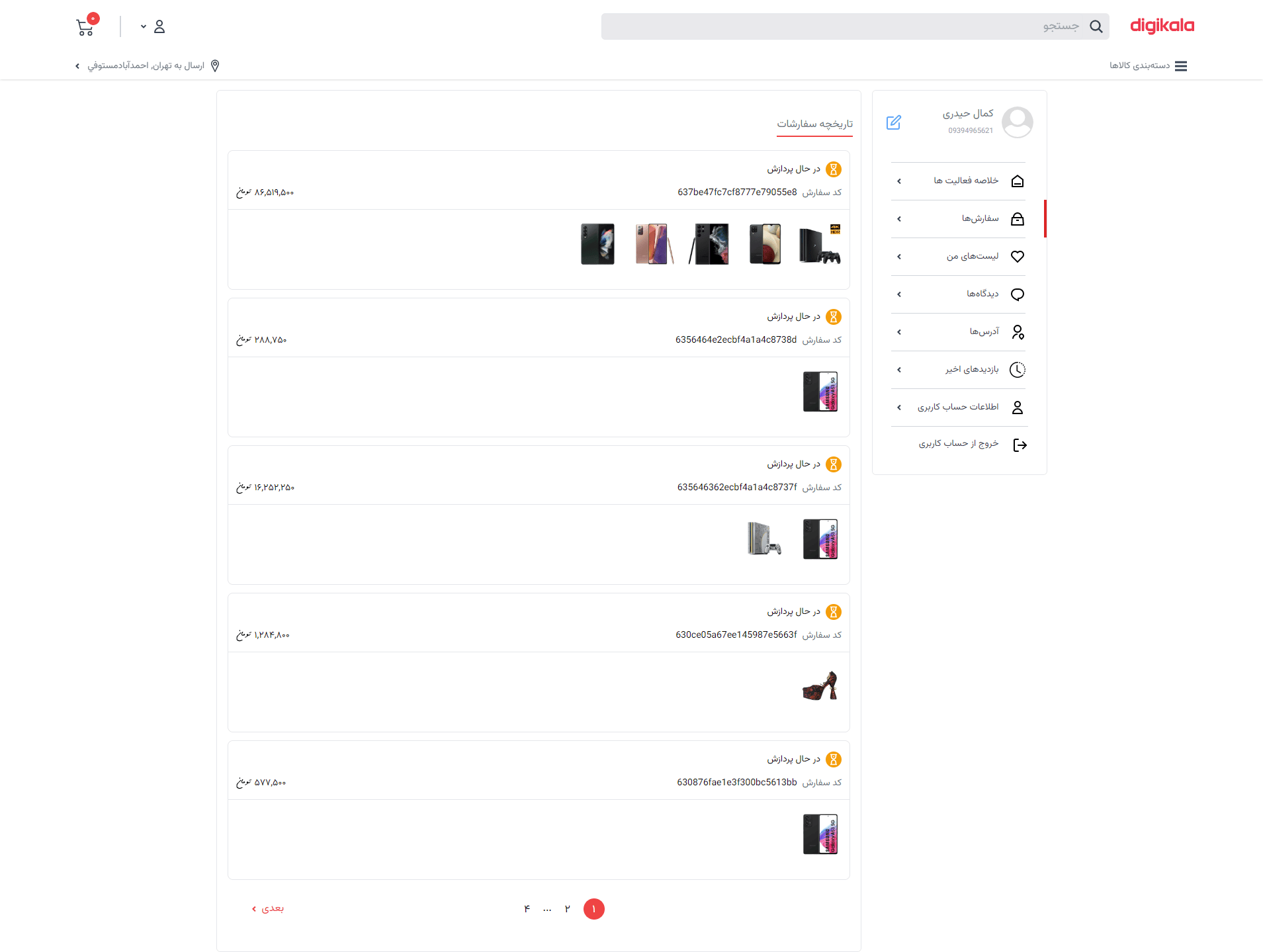Click the PlayStation 4K console thumbnail

(820, 244)
